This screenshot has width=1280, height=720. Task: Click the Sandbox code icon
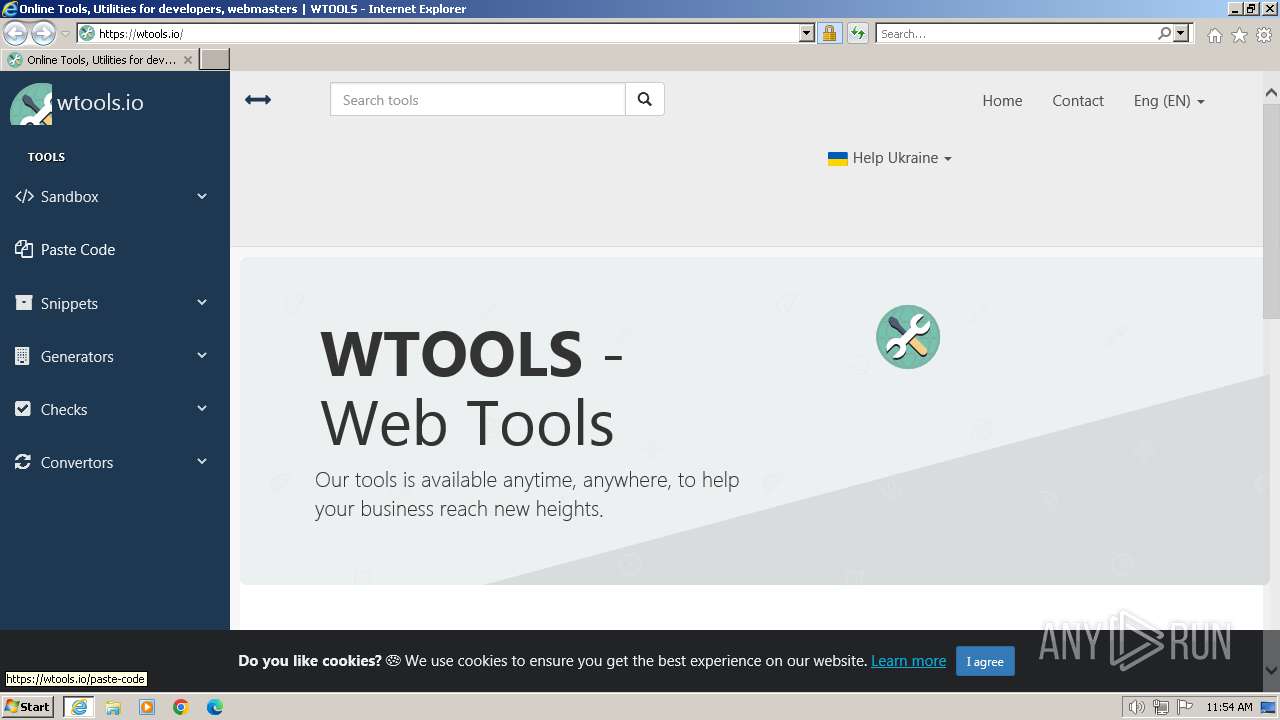[x=24, y=197]
